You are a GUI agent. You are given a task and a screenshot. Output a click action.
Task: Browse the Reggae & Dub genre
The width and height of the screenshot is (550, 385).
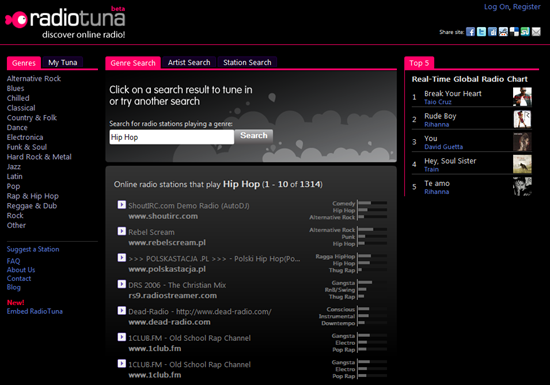(32, 206)
